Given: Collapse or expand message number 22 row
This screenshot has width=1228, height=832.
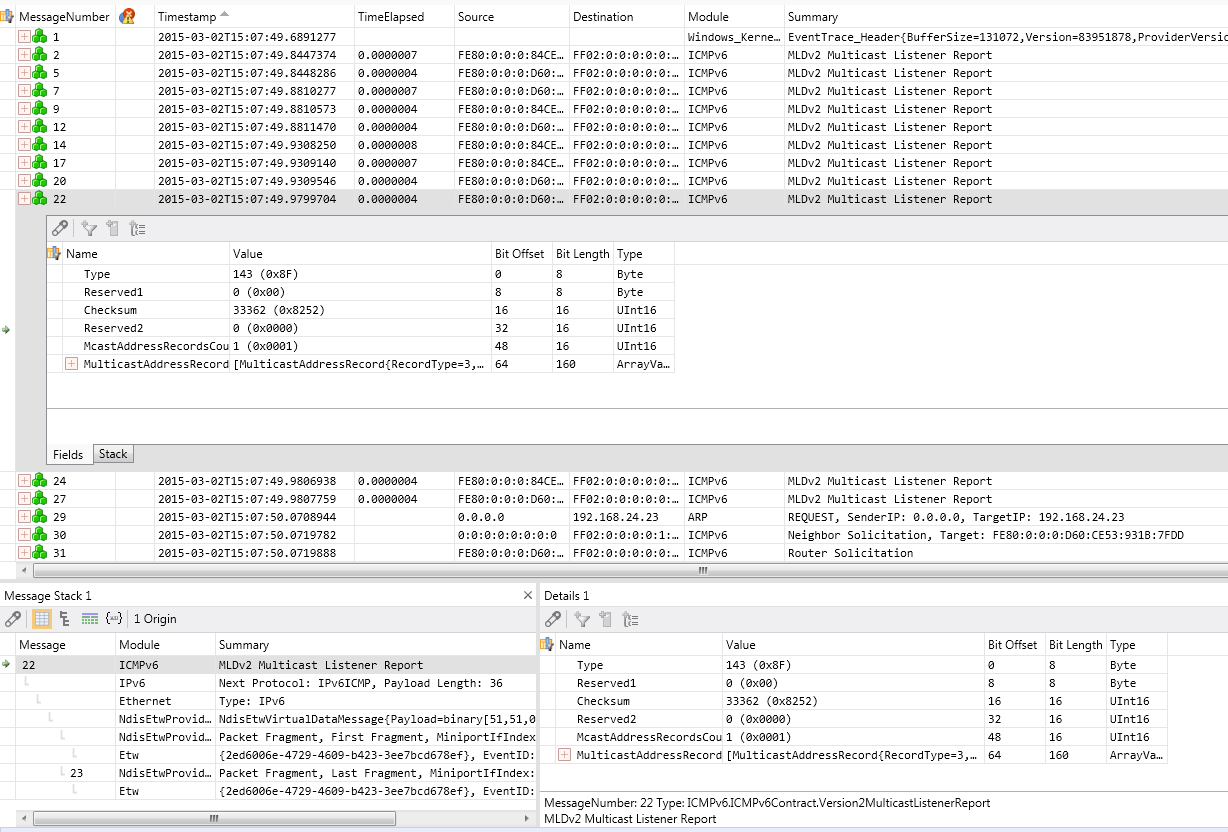Looking at the screenshot, I should point(24,199).
